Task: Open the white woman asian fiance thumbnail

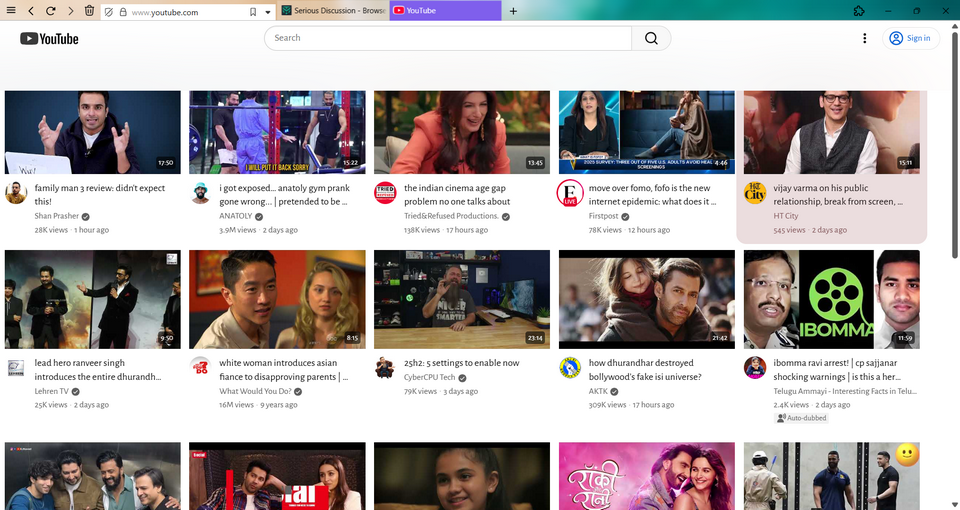Action: pos(277,299)
